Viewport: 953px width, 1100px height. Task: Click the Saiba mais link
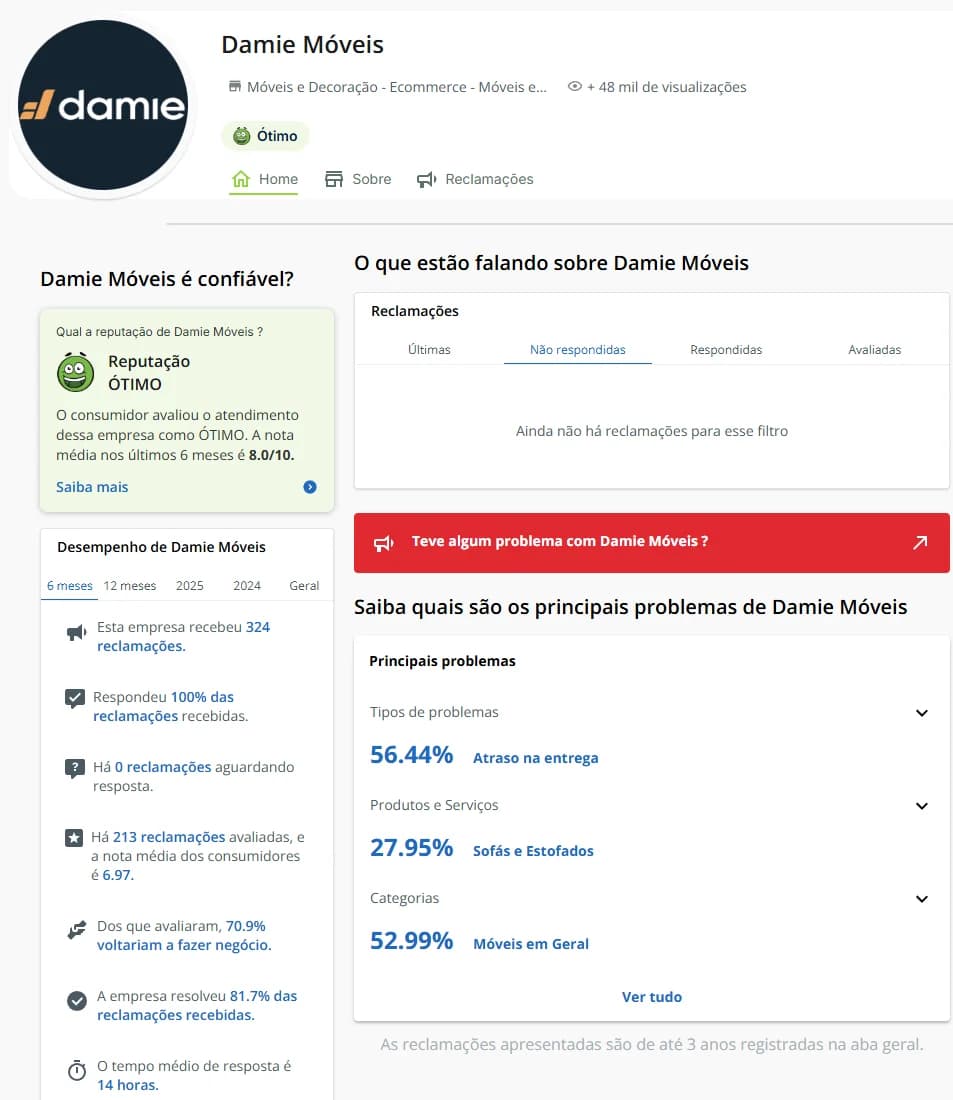[x=92, y=487]
